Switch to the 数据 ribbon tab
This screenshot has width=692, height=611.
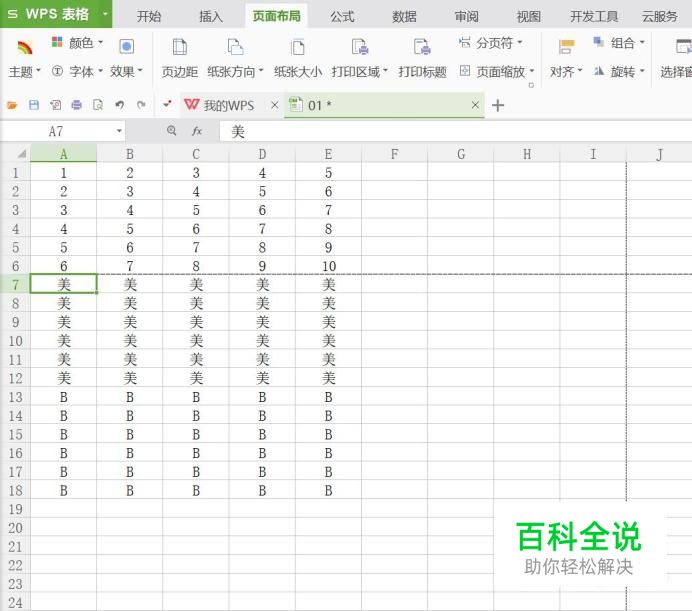pos(404,16)
